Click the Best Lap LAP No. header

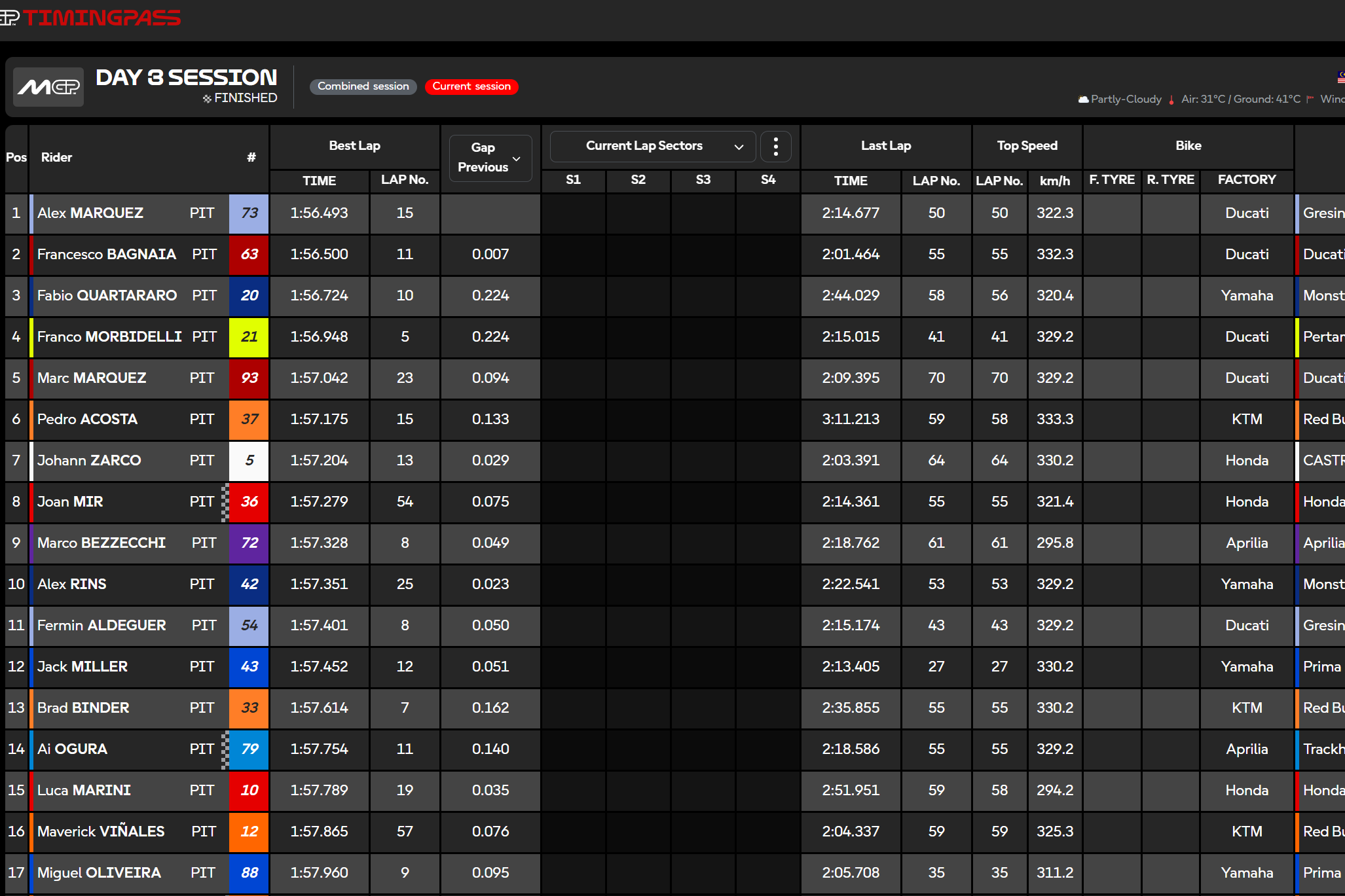405,180
